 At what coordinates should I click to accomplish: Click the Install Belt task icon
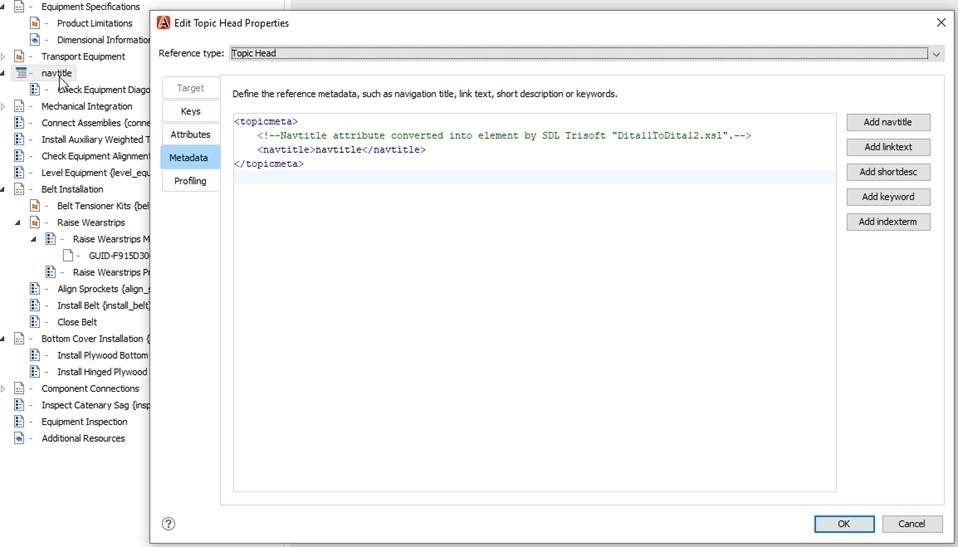tap(35, 305)
